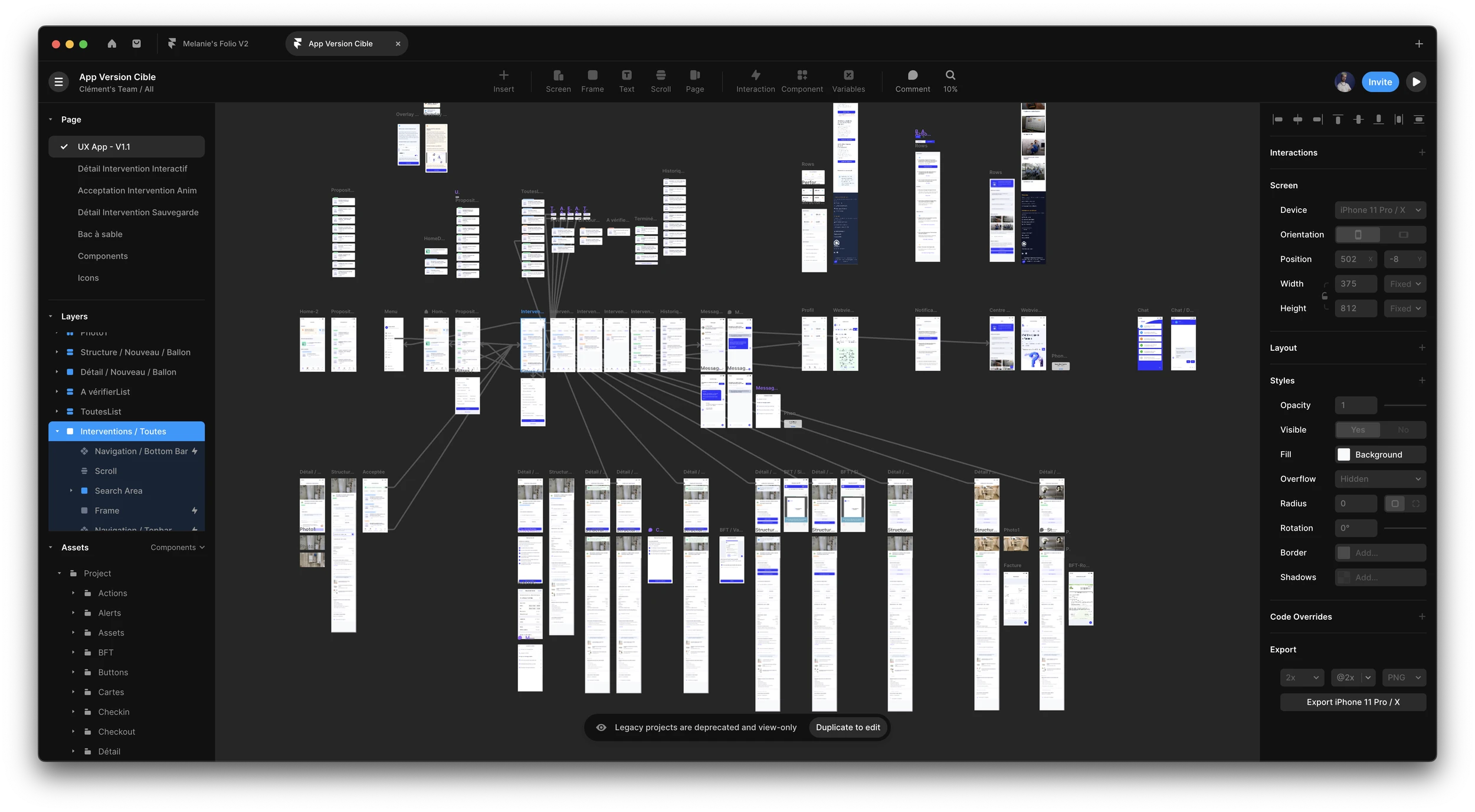The width and height of the screenshot is (1475, 812).
Task: Open the Device iPhone 11 Pro dropdown
Action: [x=1380, y=210]
